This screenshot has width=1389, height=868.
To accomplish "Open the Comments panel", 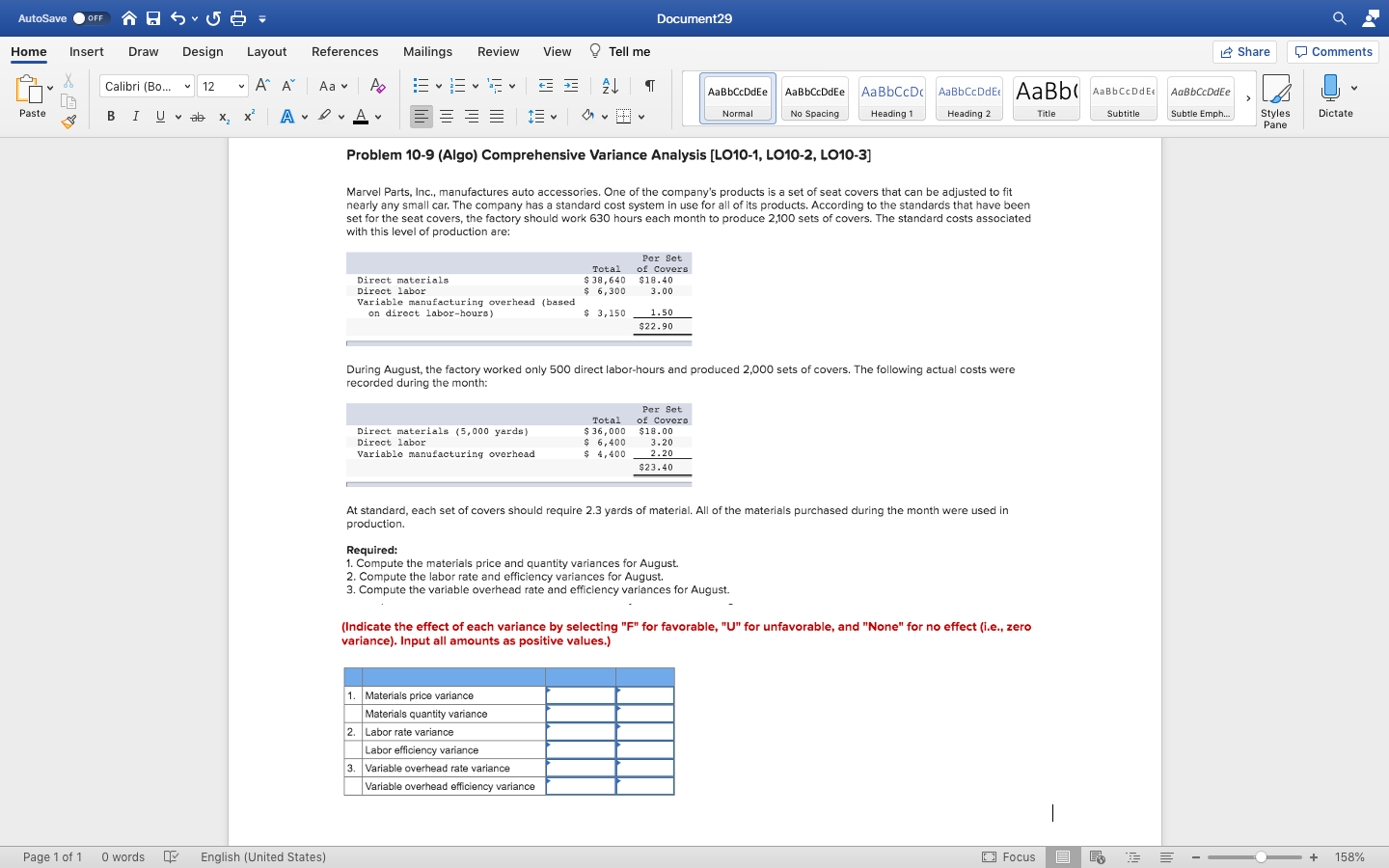I will point(1332,52).
